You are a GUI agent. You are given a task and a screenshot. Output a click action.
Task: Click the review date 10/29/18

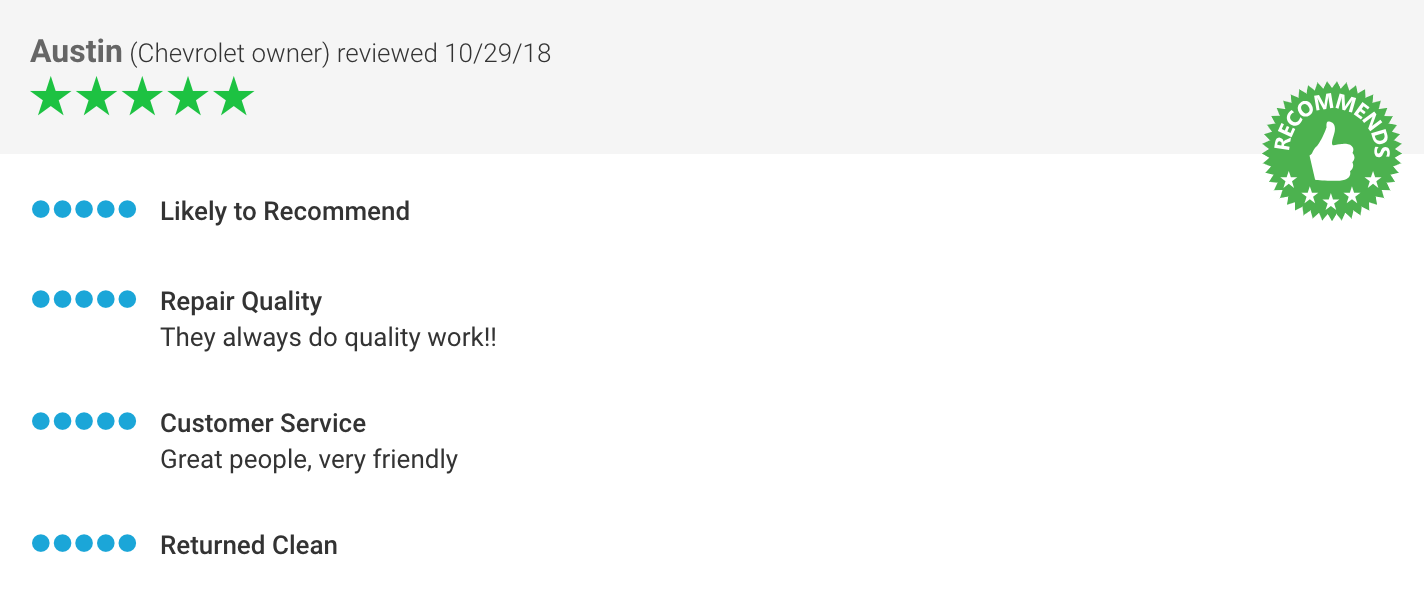[497, 53]
